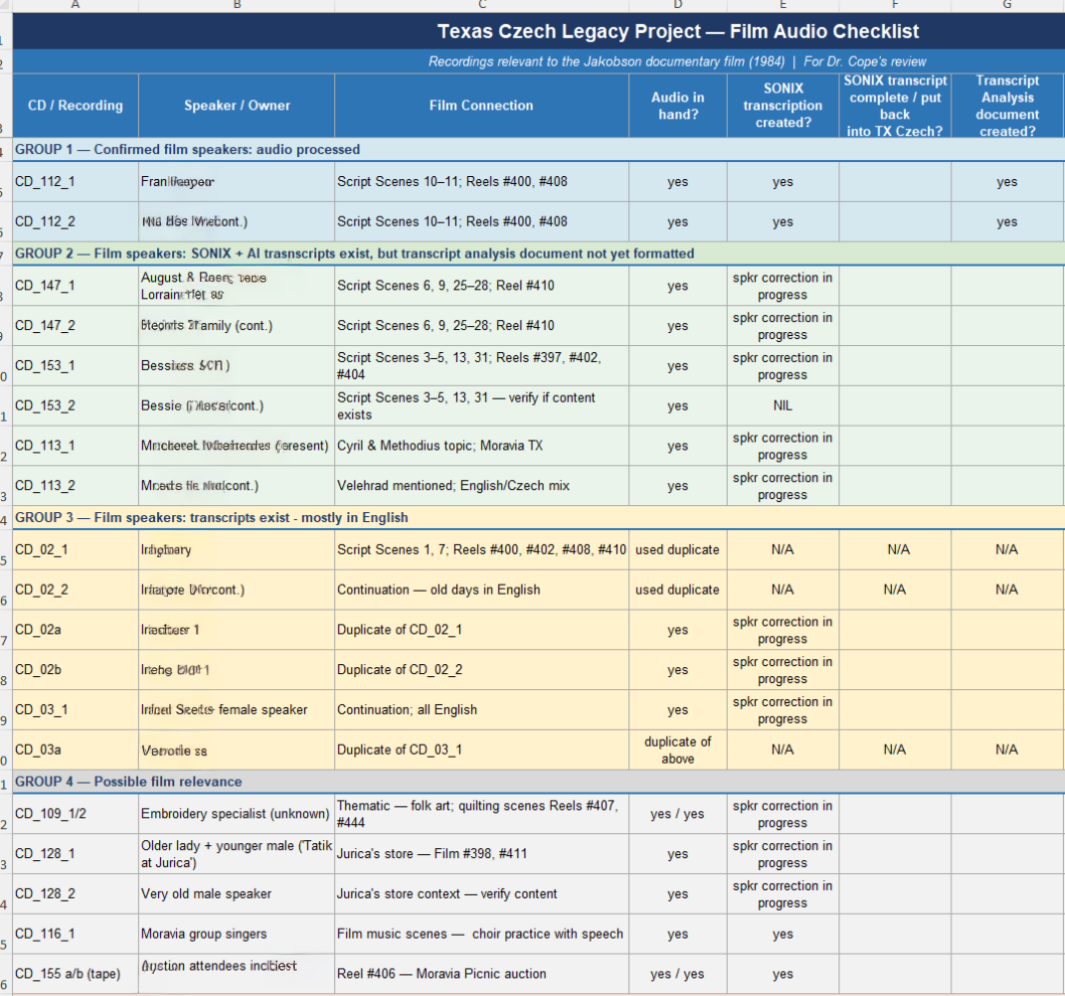This screenshot has height=996, width=1065.
Task: Click the GROUP 1 confirmed film speakers row
Action: tap(539, 149)
